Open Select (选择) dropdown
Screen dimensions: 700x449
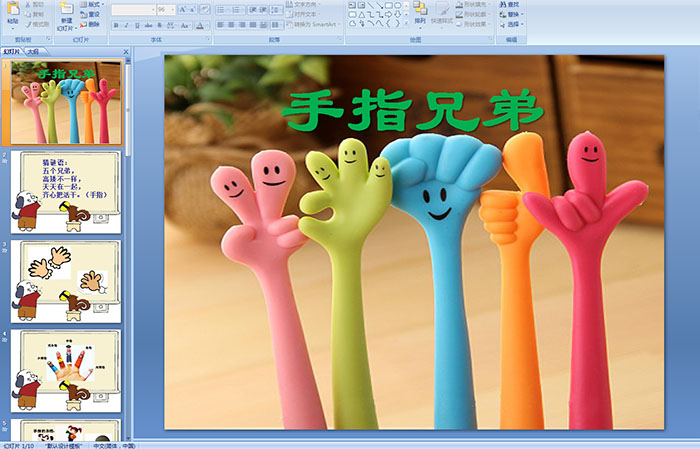[x=512, y=24]
